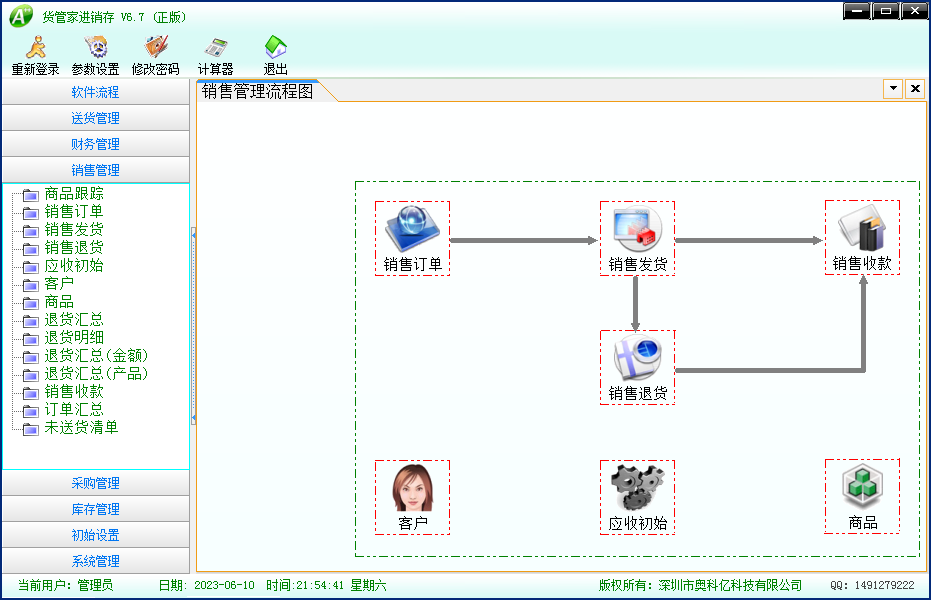
Task: Click 当前用户: 管理员 in status bar
Action: pyautogui.click(x=65, y=586)
